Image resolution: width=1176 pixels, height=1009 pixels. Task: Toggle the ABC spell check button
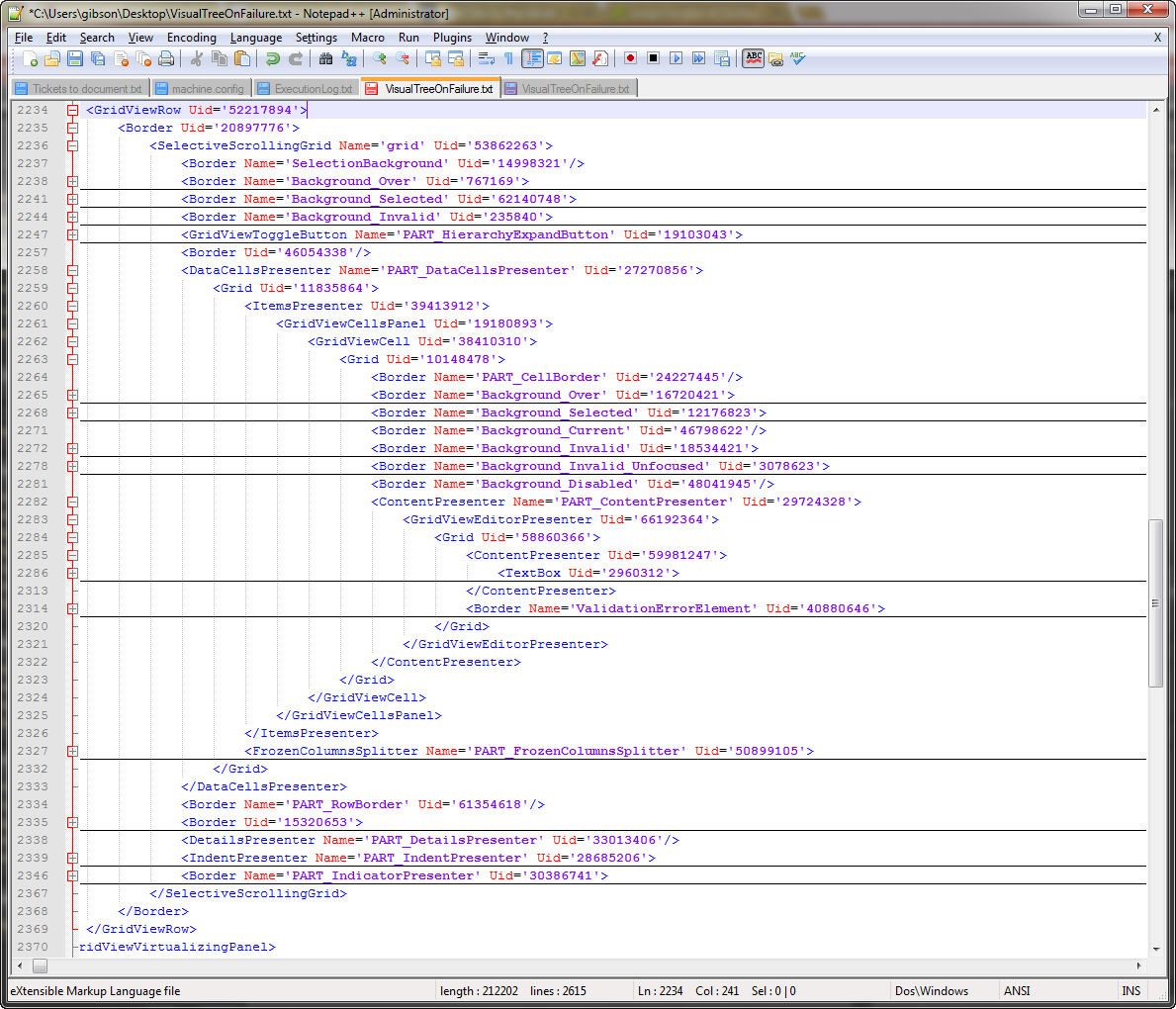coord(754,59)
